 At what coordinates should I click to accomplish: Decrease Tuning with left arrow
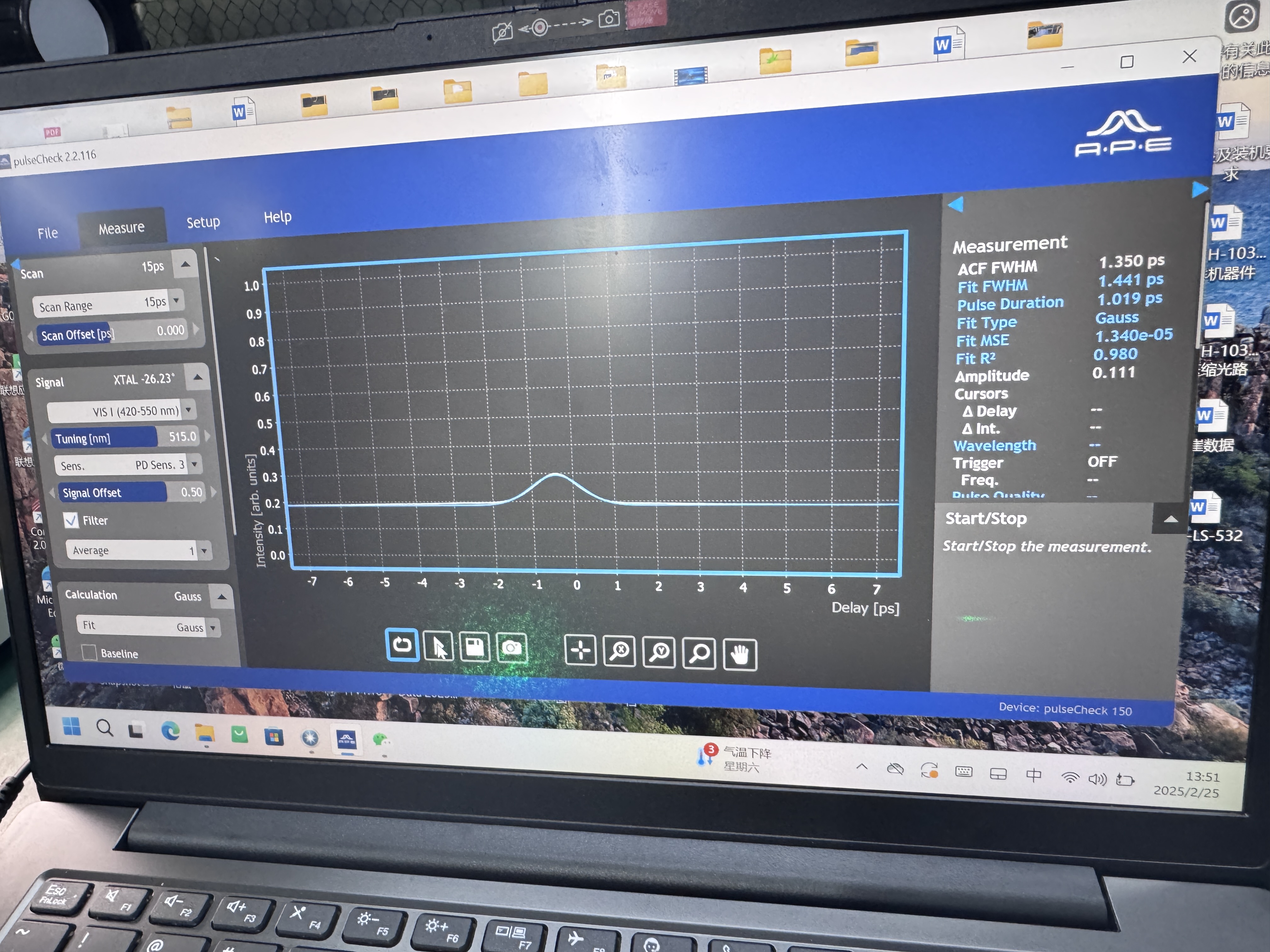click(x=44, y=439)
